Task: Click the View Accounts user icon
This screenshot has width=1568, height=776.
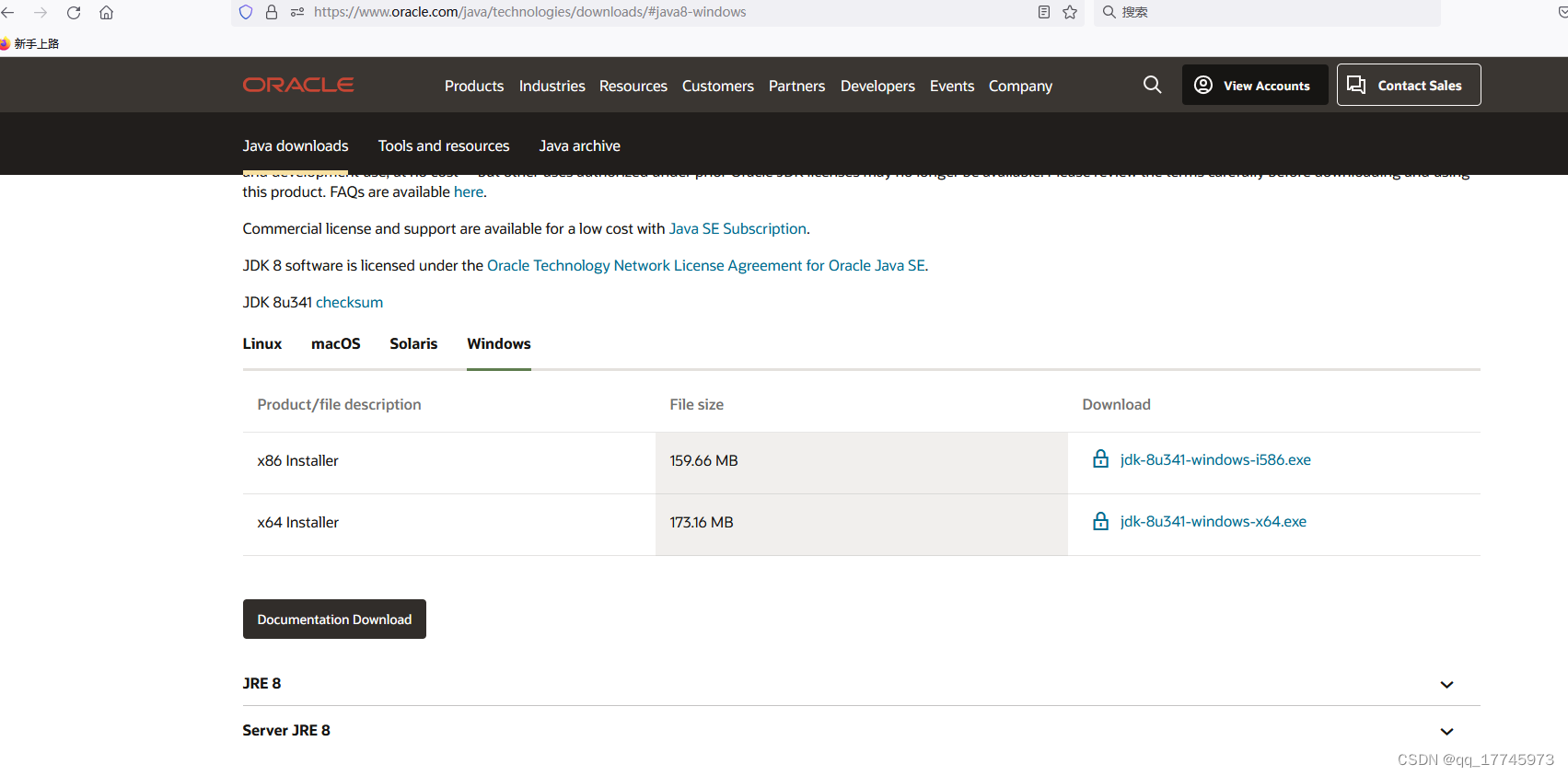Action: [x=1203, y=85]
